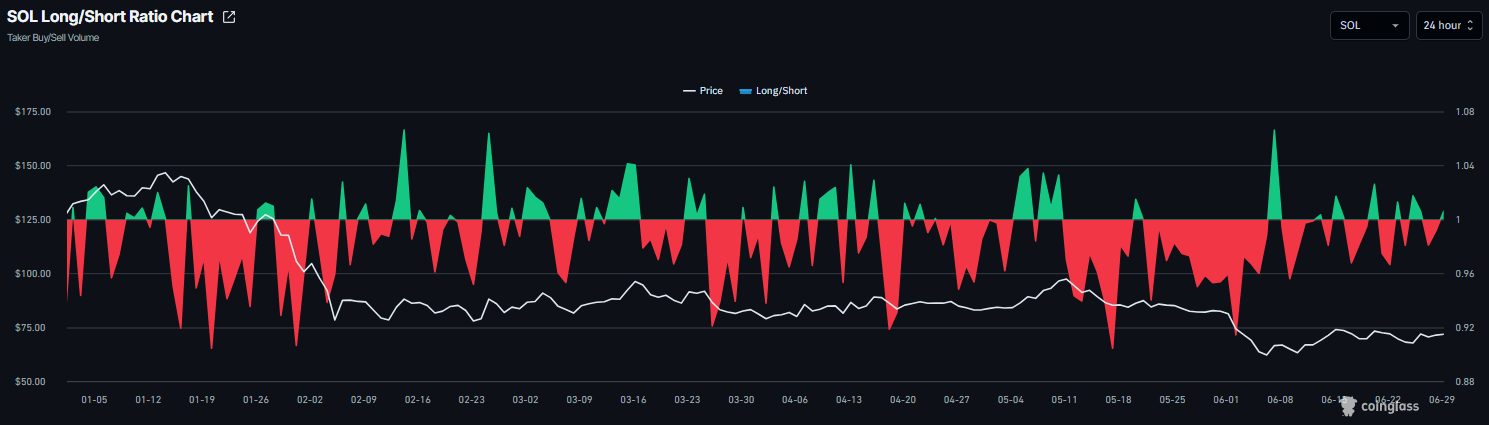
Task: Click the dropdown arrow beside SOL
Action: [x=1395, y=26]
